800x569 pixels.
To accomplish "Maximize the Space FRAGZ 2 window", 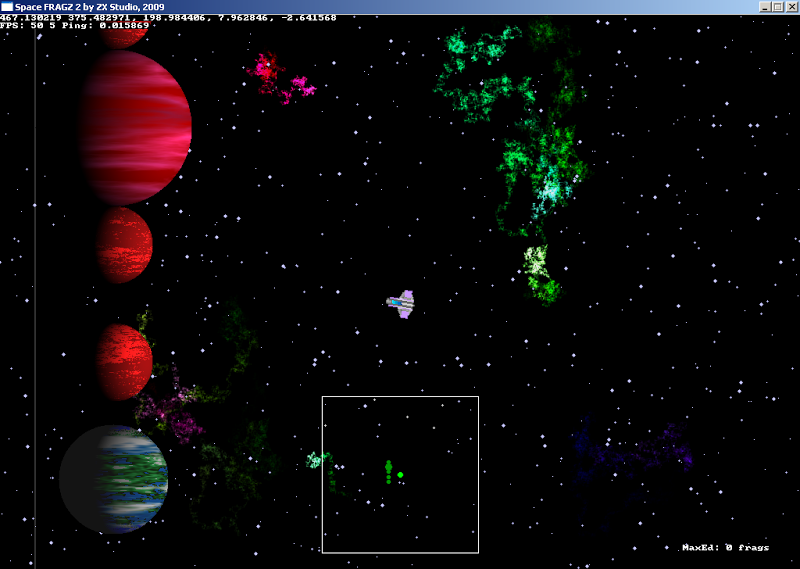I will tap(778, 7).
